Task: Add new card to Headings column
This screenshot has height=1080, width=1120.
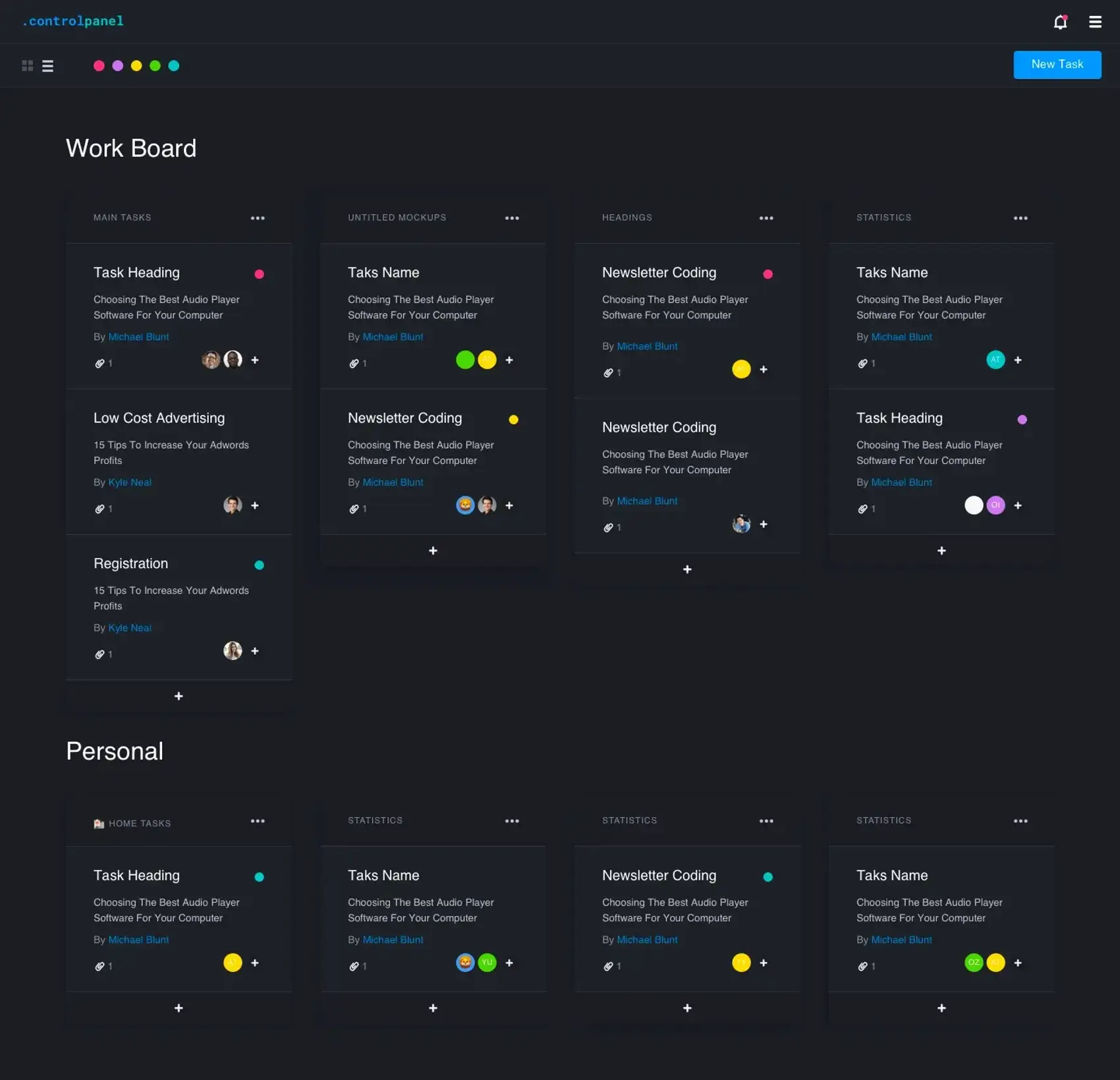Action: click(687, 569)
